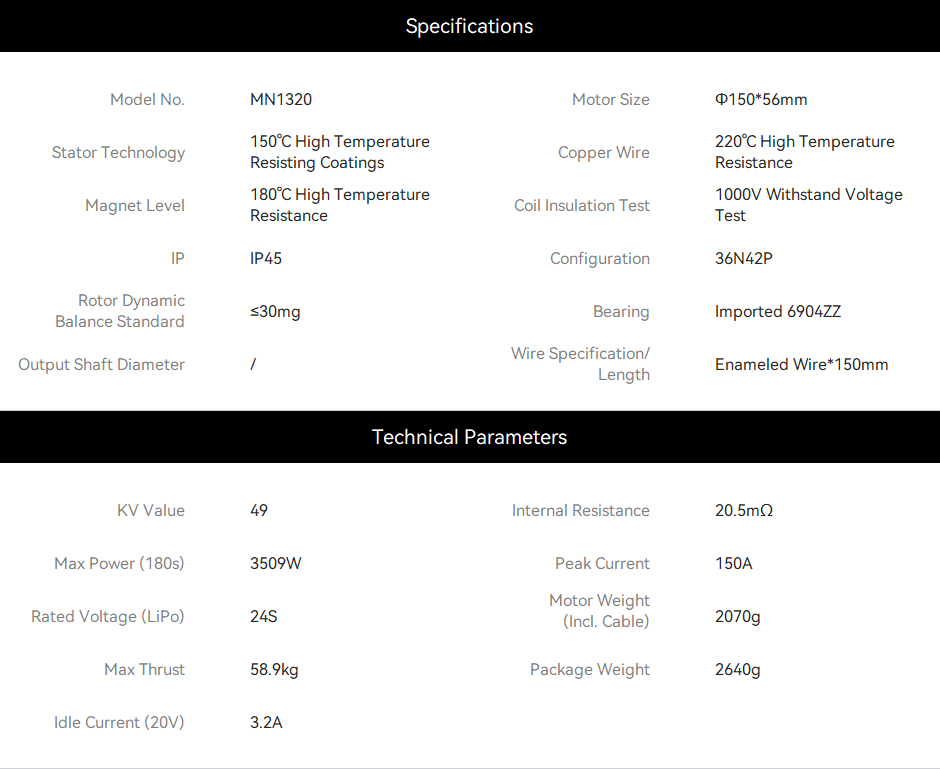Click the Max Thrust 58.9kg value
The image size is (940, 769).
pos(274,670)
